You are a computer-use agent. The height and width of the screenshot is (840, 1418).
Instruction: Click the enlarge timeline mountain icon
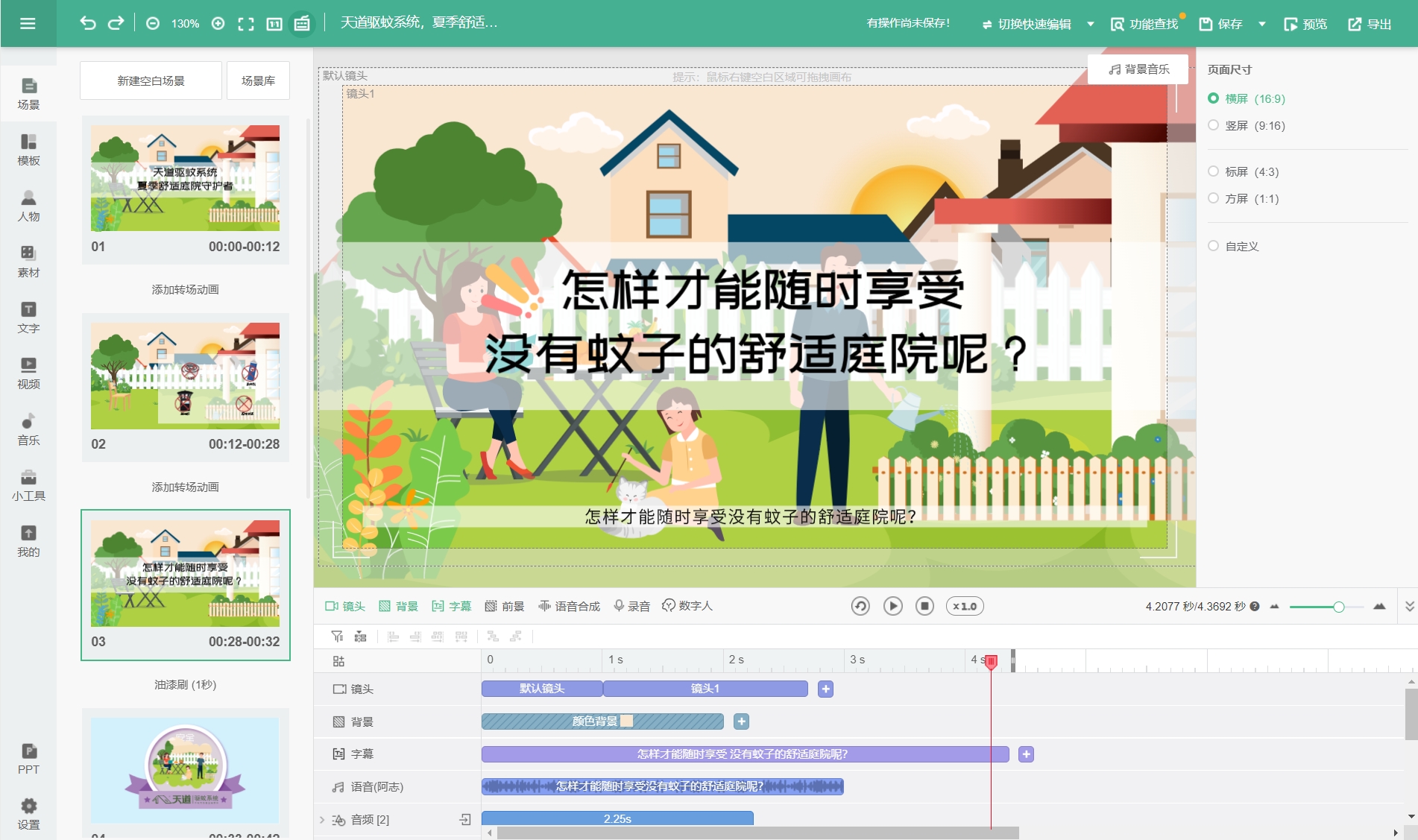[x=1379, y=606]
